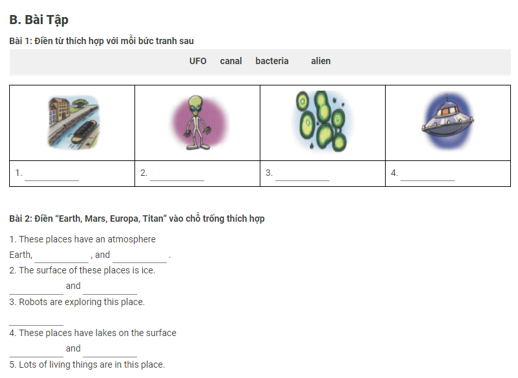This screenshot has width=518, height=378.
Task: Click answer blank number 1 under canal picture
Action: (52, 175)
